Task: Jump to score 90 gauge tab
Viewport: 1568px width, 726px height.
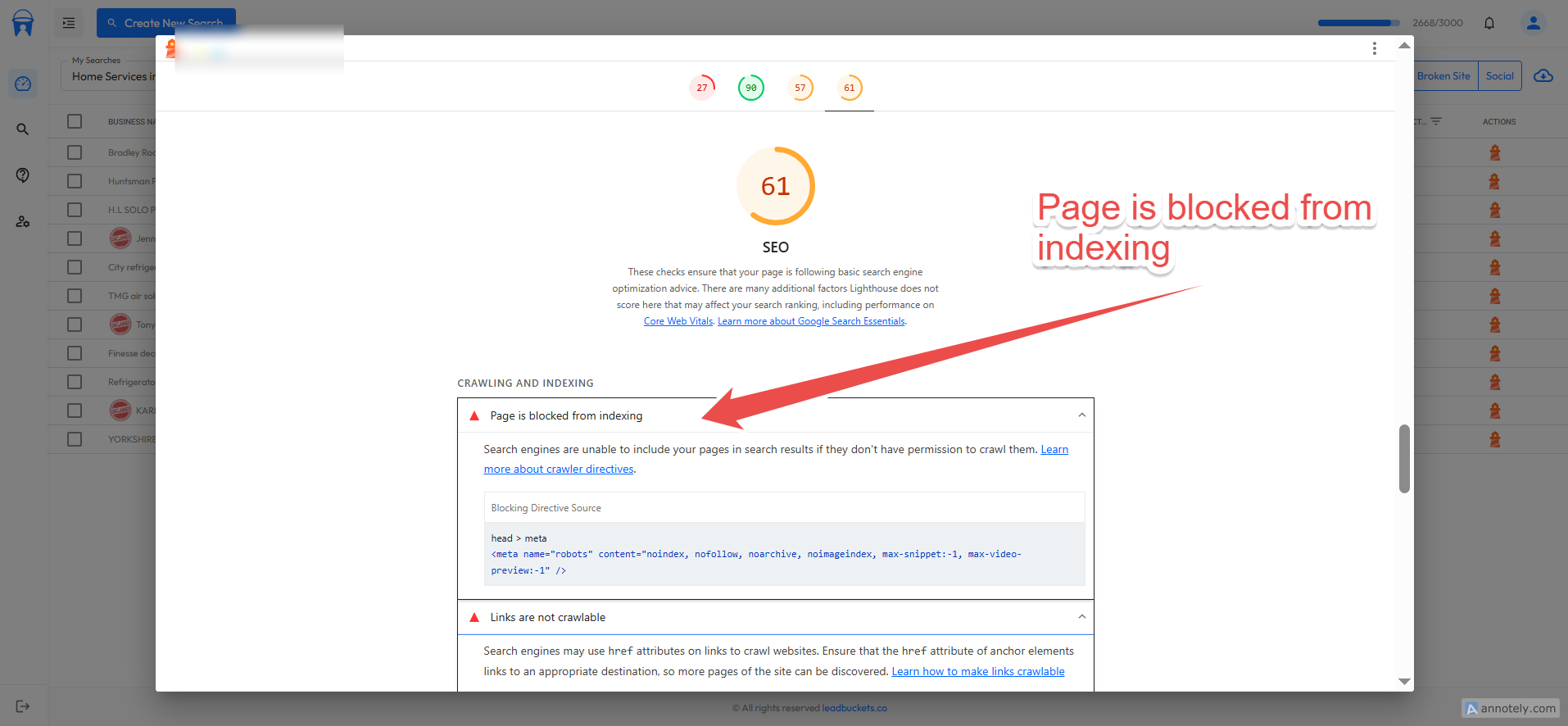Action: click(751, 88)
